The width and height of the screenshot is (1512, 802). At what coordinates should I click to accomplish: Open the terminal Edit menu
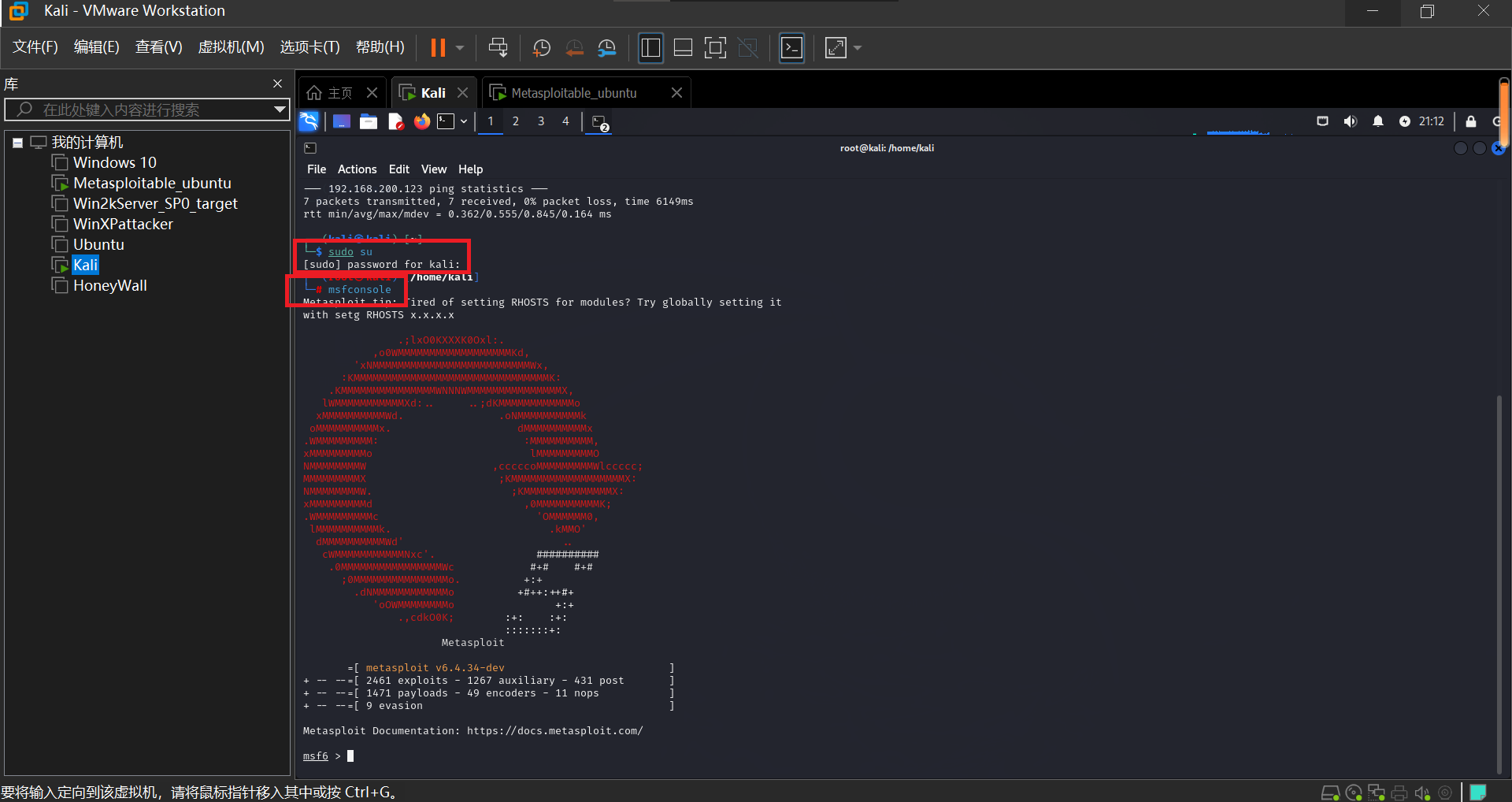coord(399,169)
